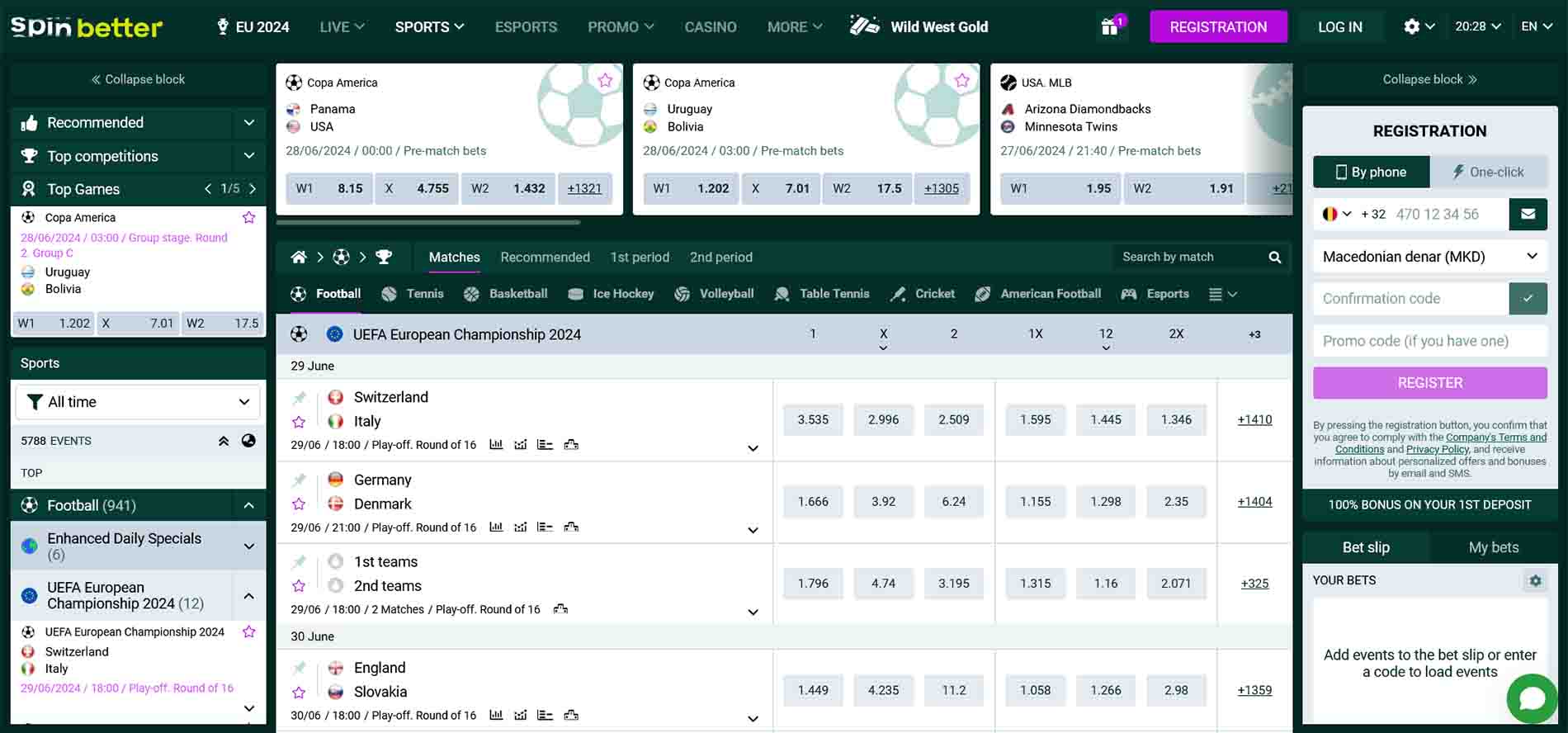The height and width of the screenshot is (733, 1568).
Task: Select the Ice Hockey sport
Action: pos(612,294)
